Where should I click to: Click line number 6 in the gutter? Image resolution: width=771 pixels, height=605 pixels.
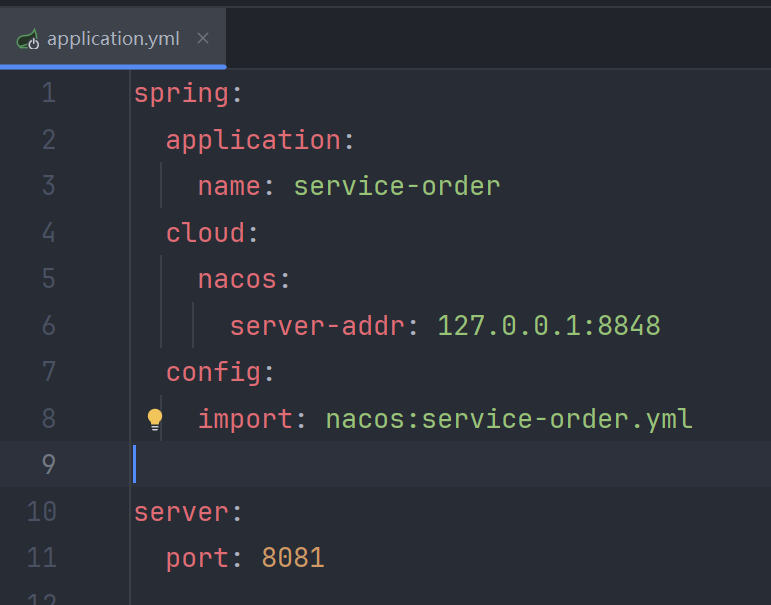point(49,326)
